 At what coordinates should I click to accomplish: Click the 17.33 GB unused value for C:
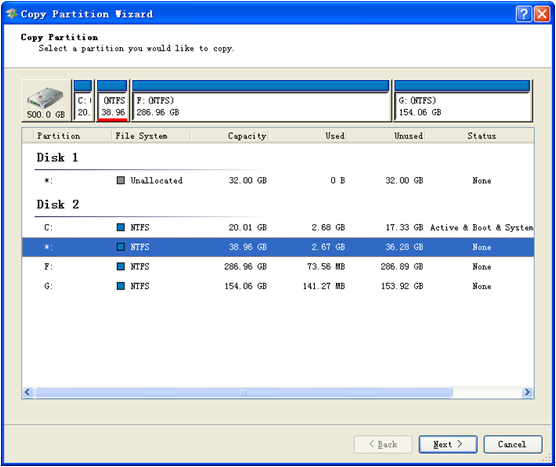click(404, 227)
